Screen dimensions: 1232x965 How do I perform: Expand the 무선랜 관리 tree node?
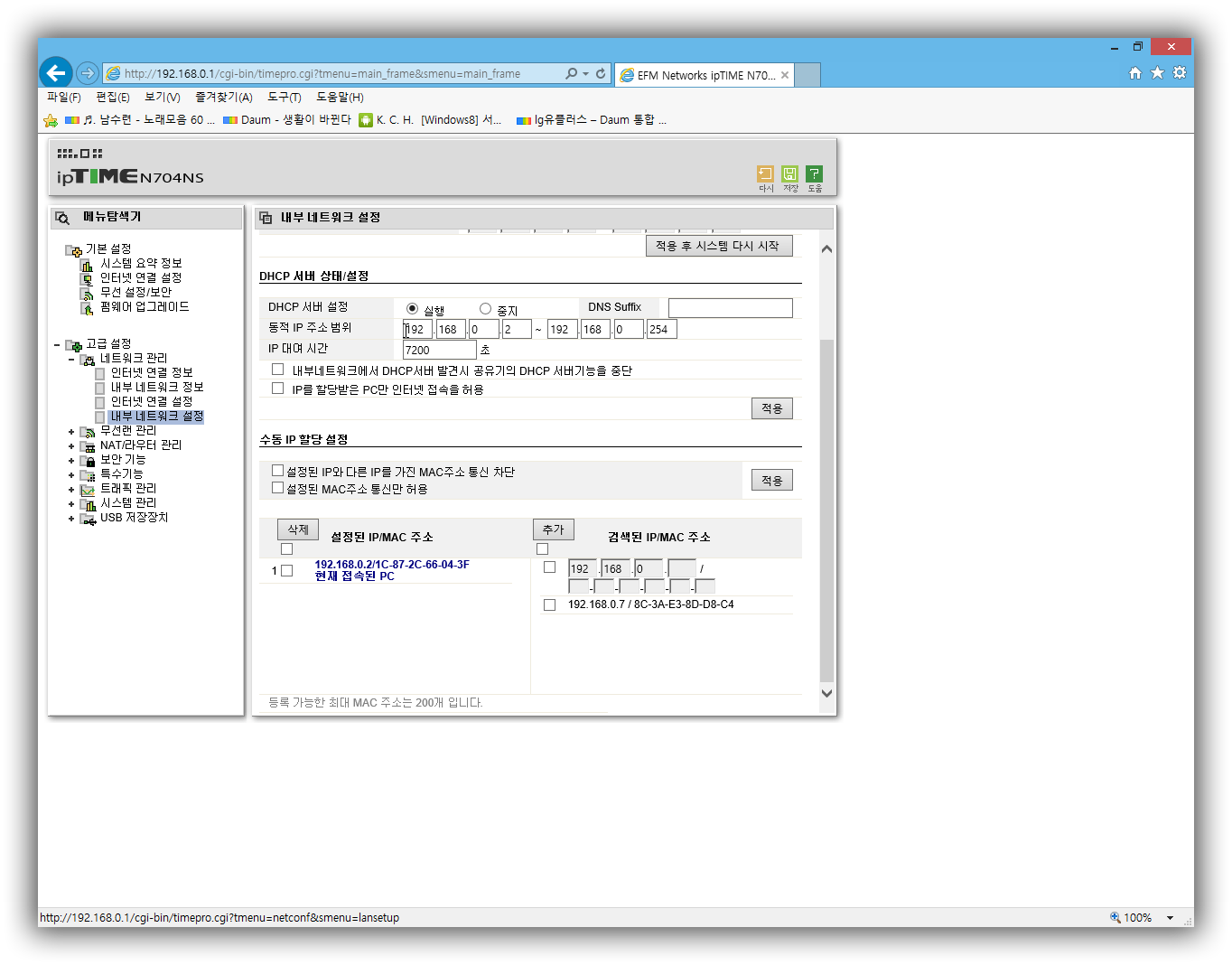pyautogui.click(x=71, y=432)
